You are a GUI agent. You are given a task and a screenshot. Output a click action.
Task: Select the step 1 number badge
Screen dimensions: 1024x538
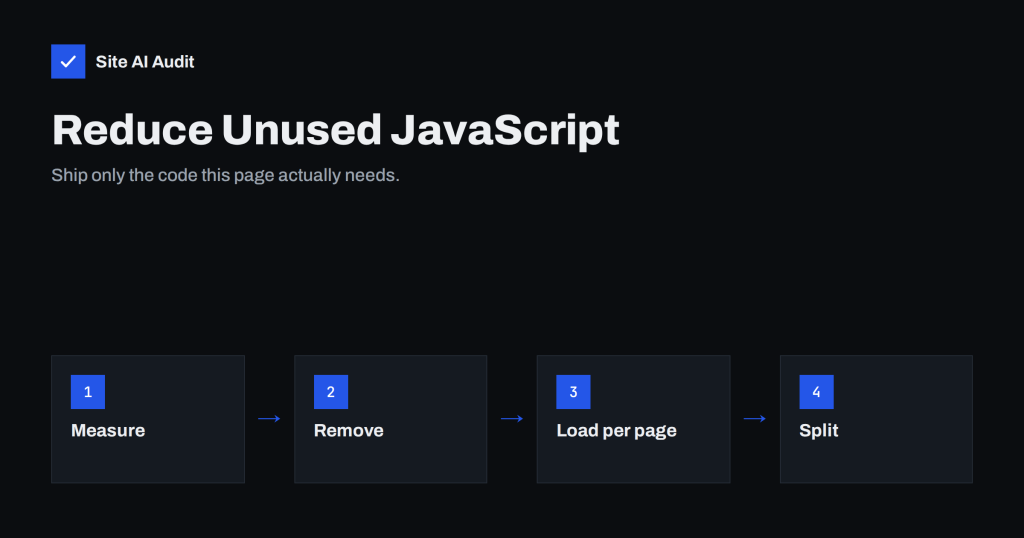tap(88, 392)
